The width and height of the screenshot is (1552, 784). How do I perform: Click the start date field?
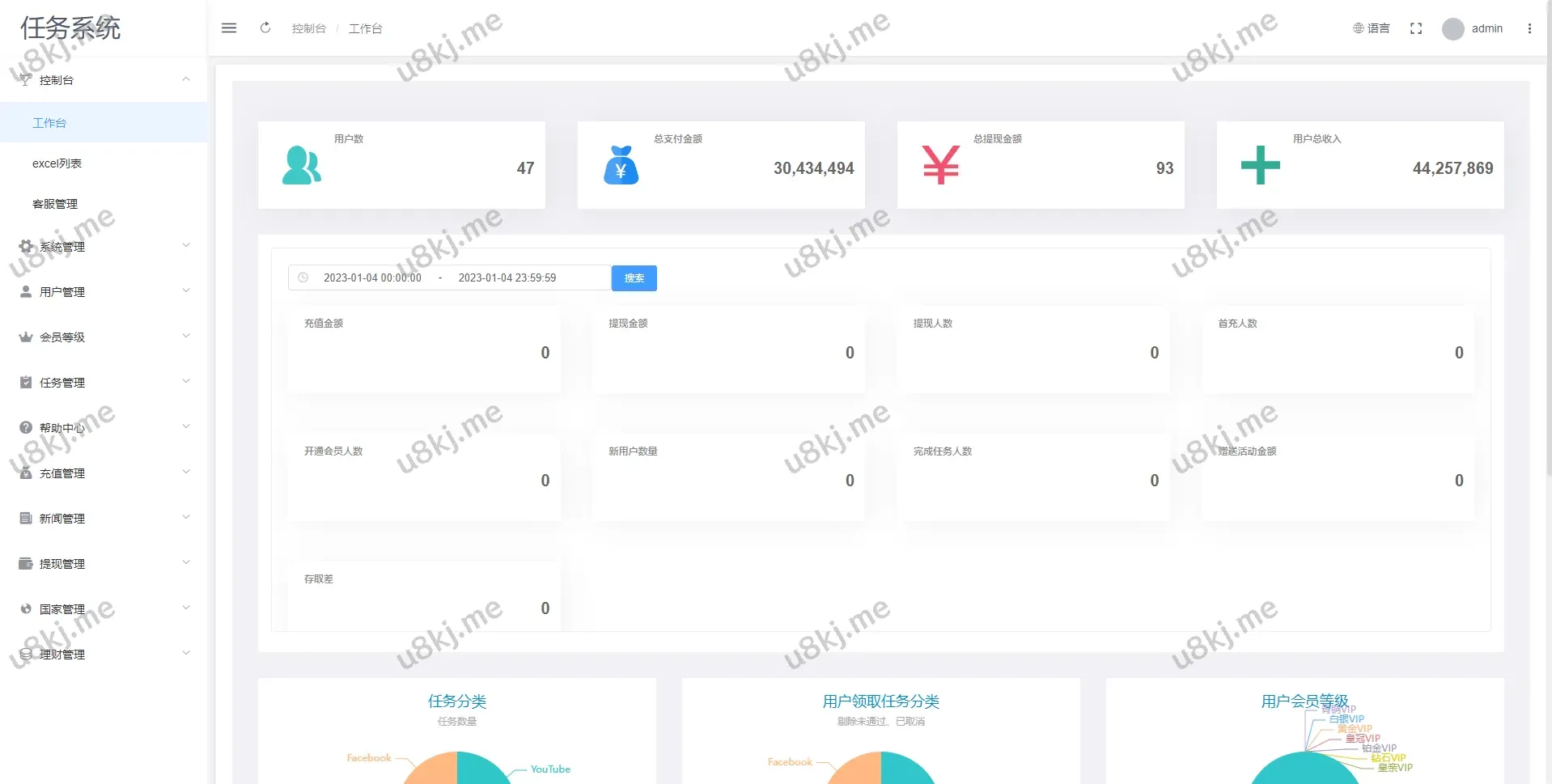click(x=372, y=278)
